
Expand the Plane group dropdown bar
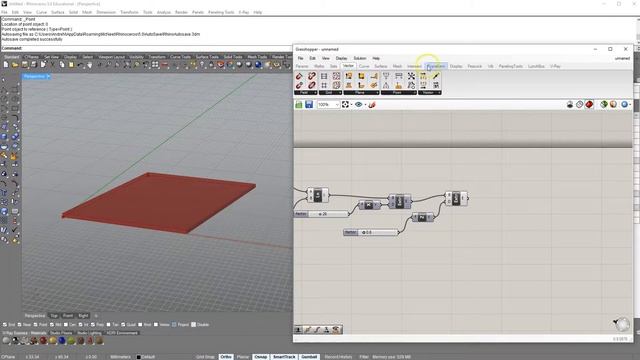[361, 93]
